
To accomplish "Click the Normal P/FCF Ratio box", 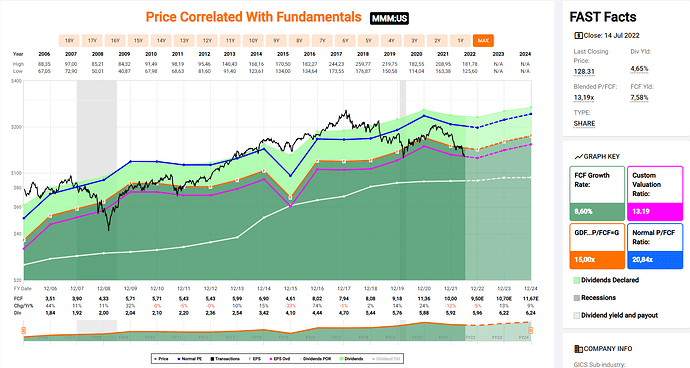I will pos(655,246).
